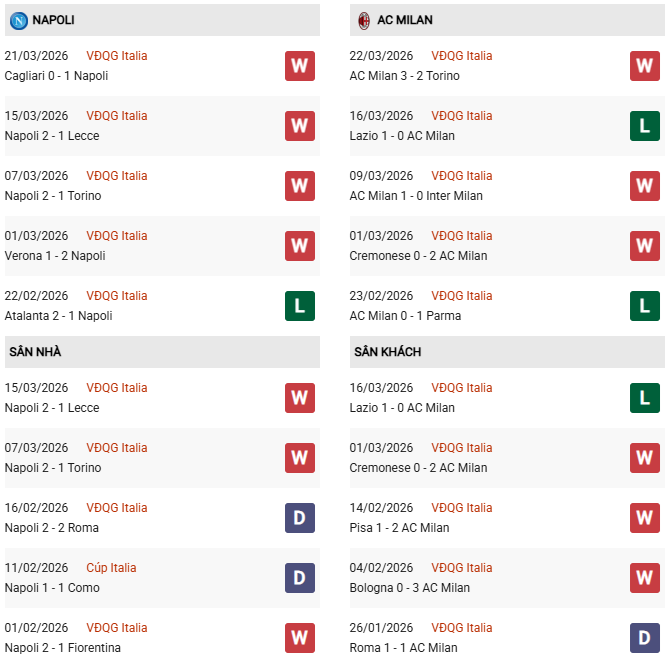
Task: Click D badge for Napoli 2 - 2 Roma
Action: pos(300,518)
